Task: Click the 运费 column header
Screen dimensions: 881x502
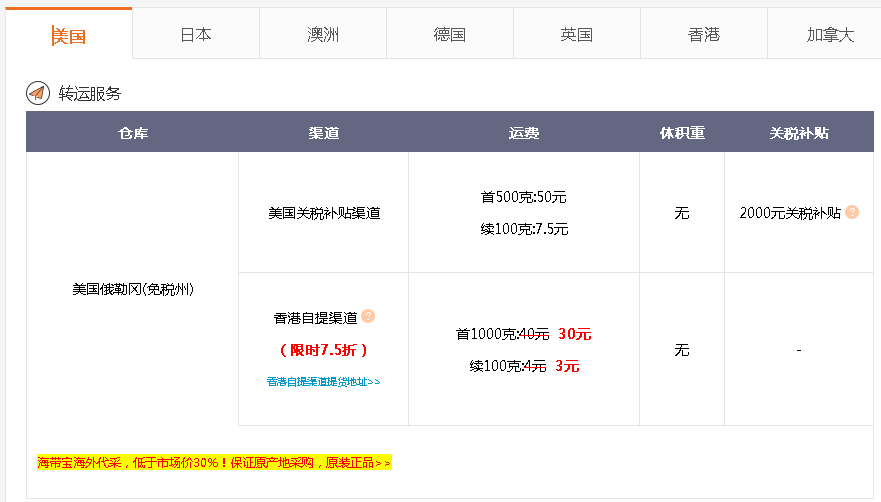Action: (524, 132)
